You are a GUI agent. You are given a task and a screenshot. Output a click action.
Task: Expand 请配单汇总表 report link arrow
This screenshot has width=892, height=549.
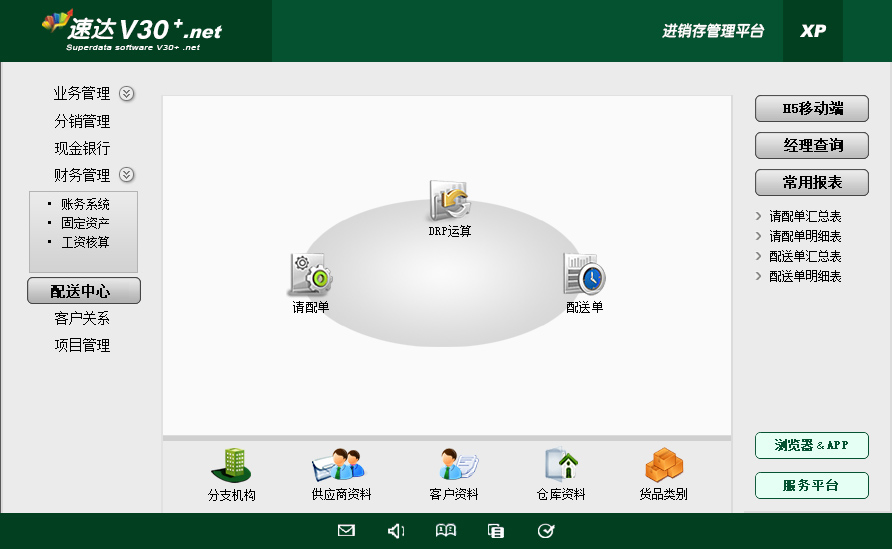tap(759, 216)
